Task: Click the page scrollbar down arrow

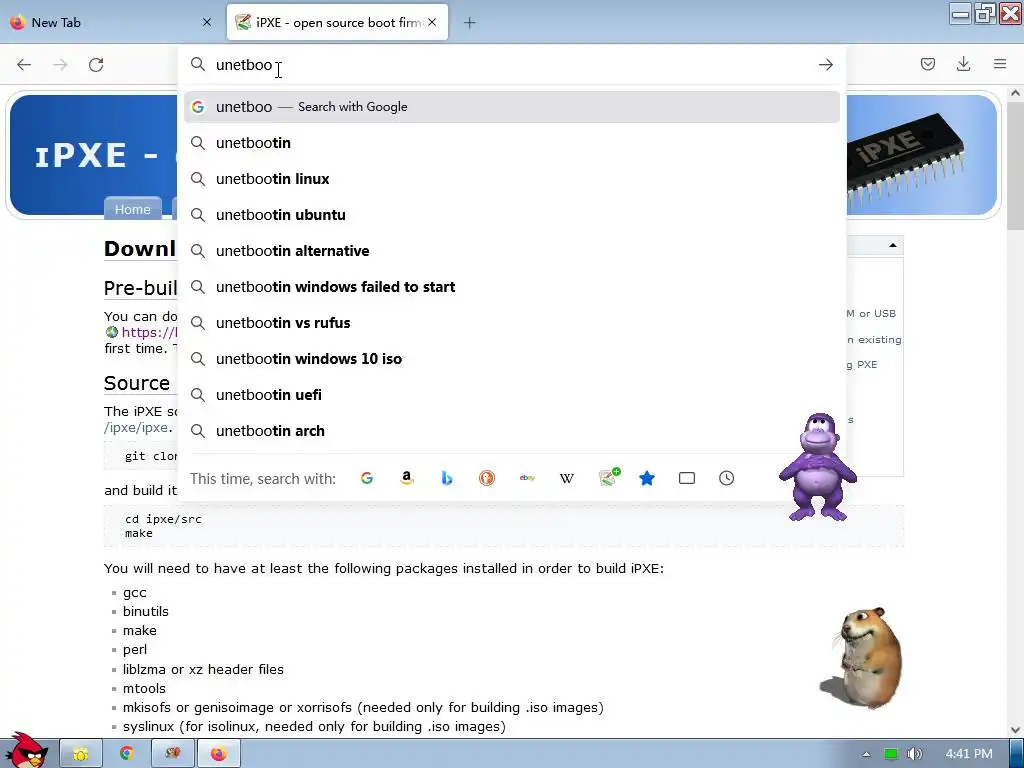Action: pyautogui.click(x=1015, y=730)
